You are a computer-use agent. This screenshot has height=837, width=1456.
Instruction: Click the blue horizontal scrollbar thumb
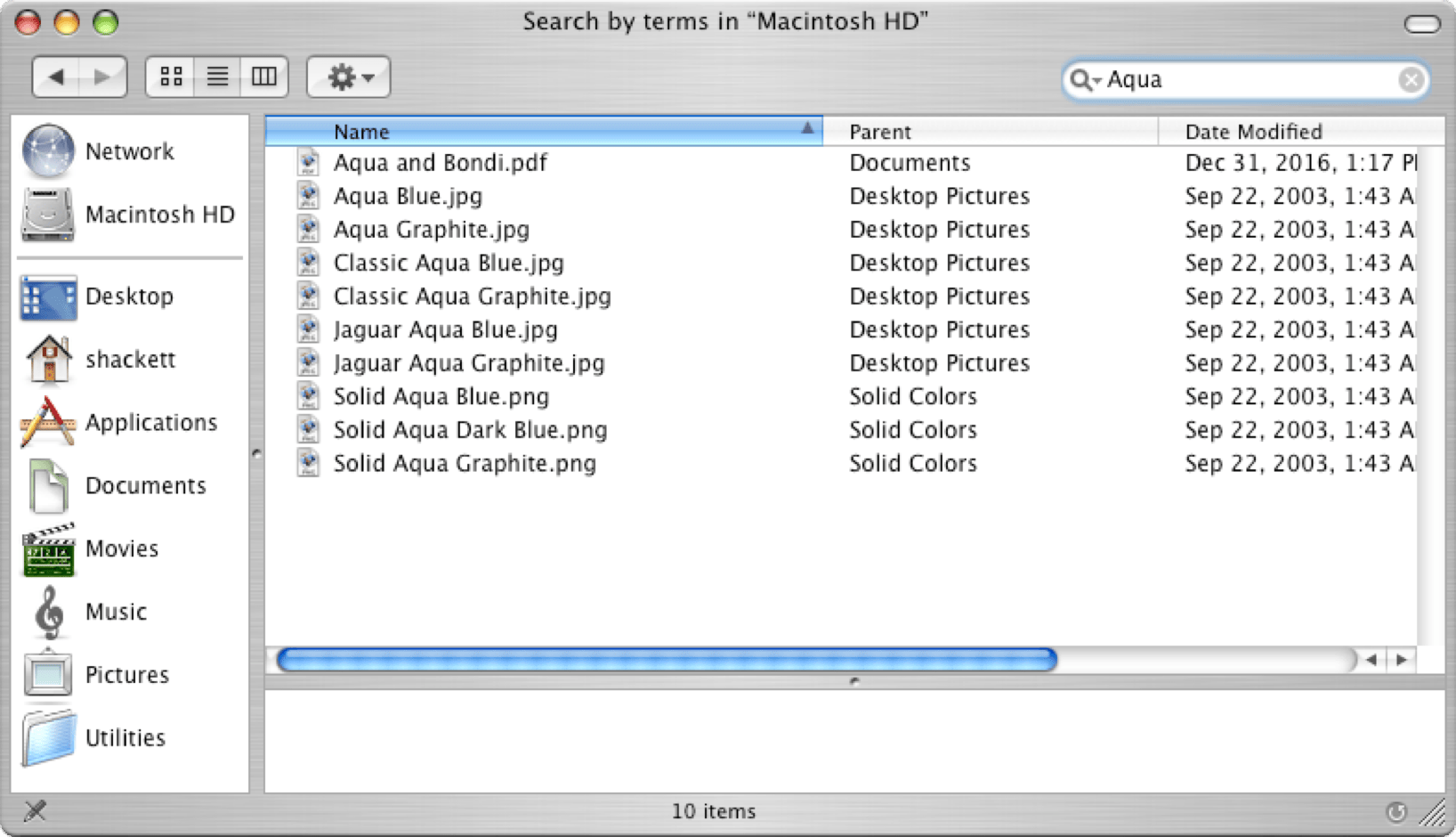(x=667, y=660)
